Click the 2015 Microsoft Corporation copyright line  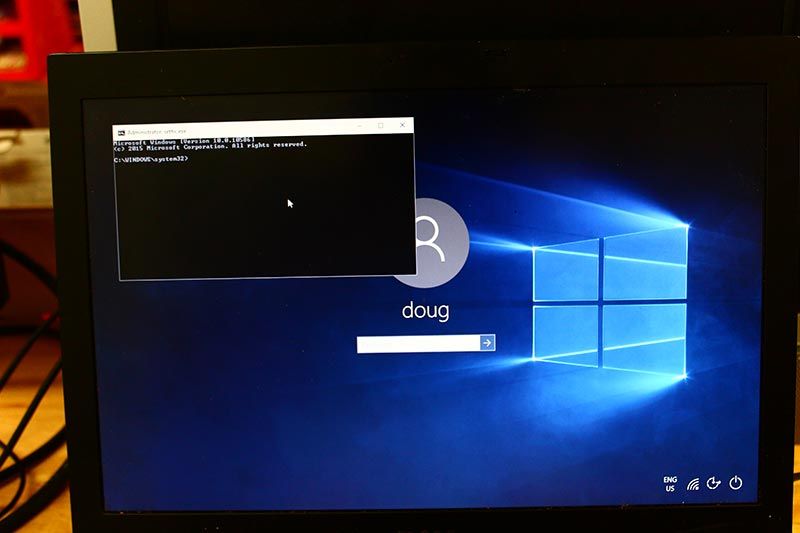210,146
